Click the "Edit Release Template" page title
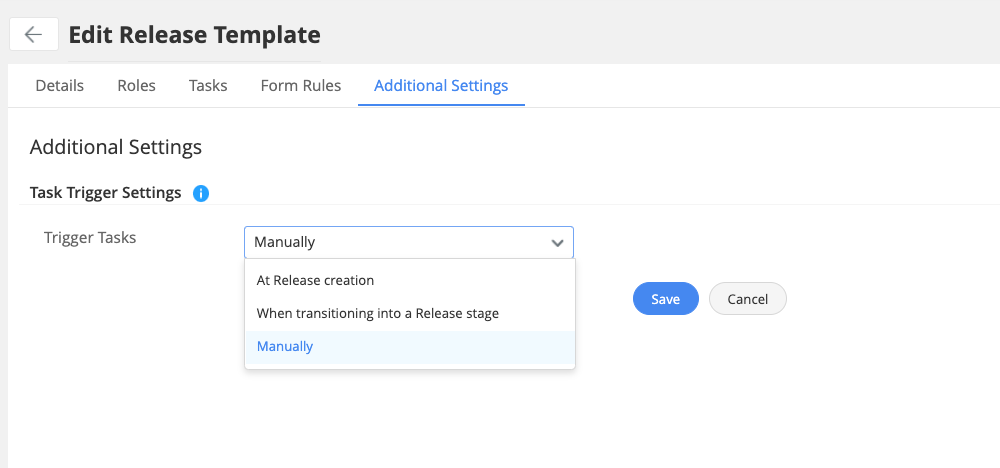Viewport: 1000px width, 468px height. [194, 35]
